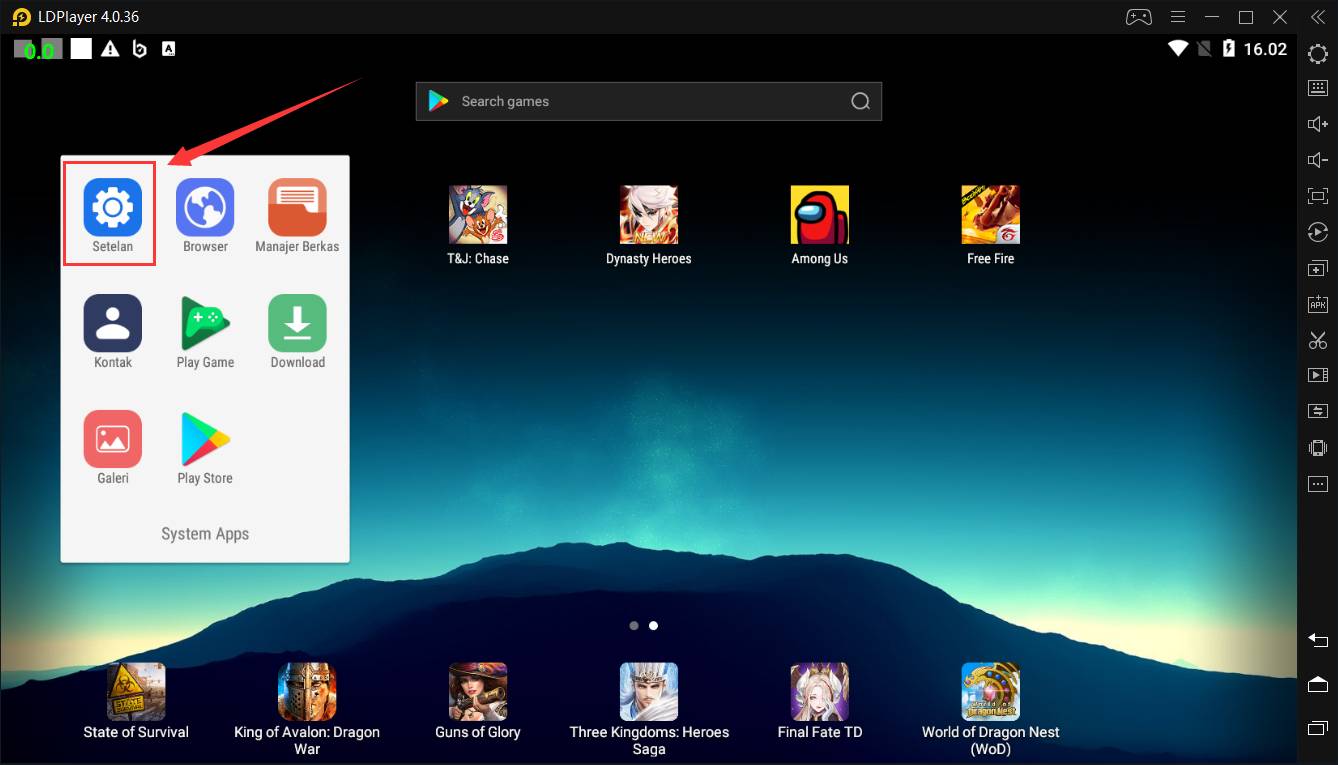Image resolution: width=1338 pixels, height=765 pixels.
Task: Open Manajer Berkas file manager
Action: [297, 208]
